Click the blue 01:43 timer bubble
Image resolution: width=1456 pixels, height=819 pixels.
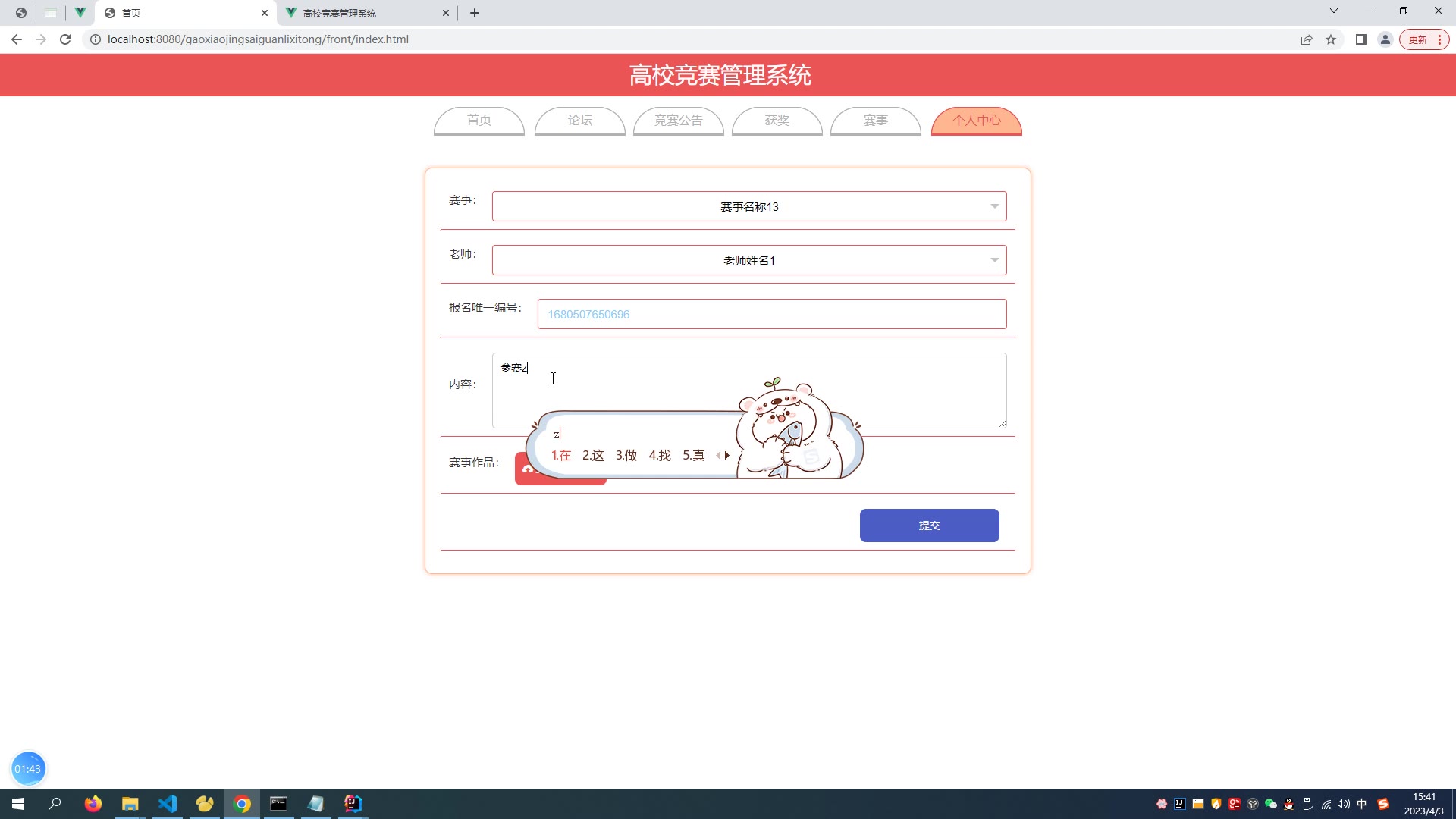click(28, 769)
